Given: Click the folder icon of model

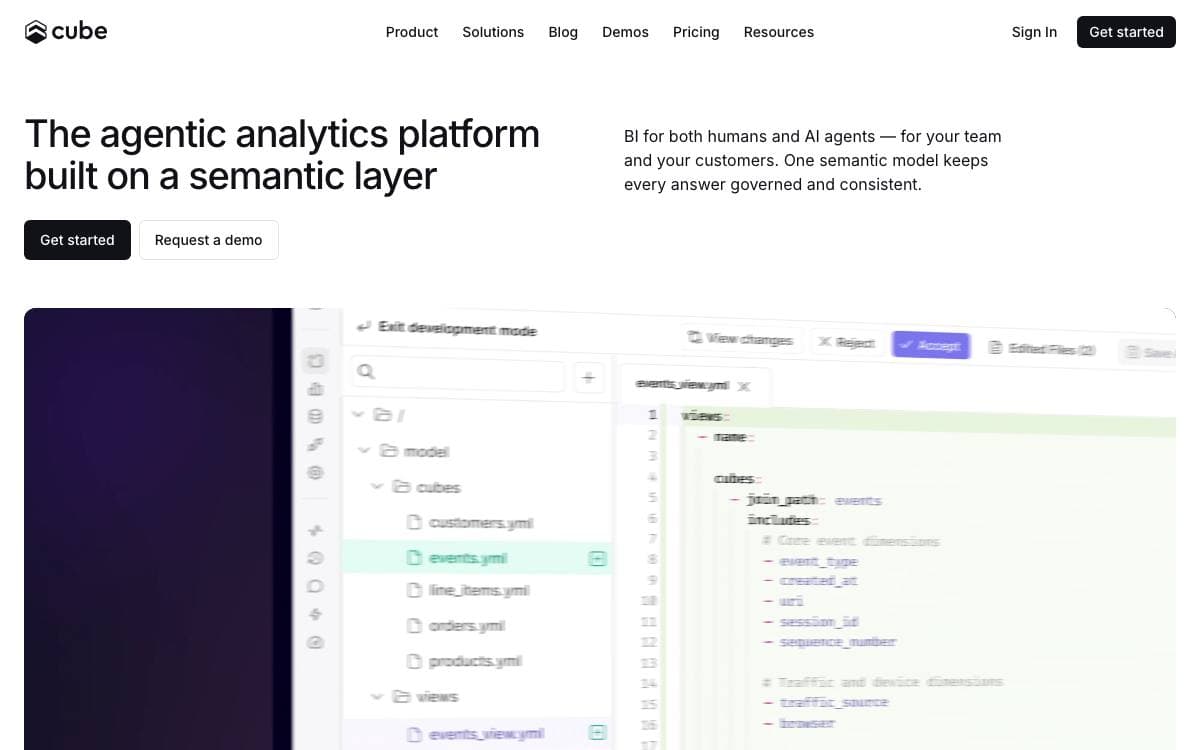Looking at the screenshot, I should [x=389, y=451].
